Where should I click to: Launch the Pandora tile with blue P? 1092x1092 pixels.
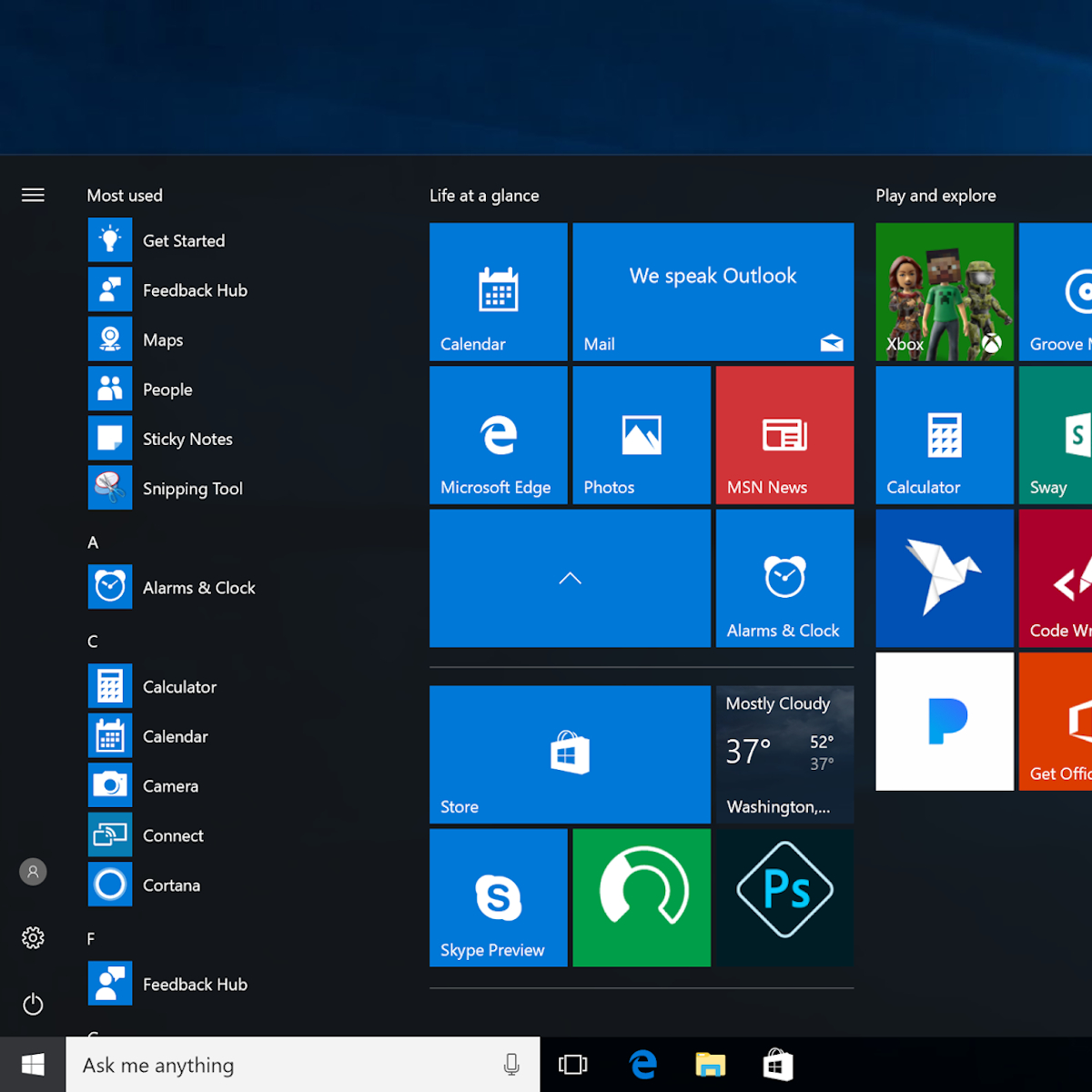pyautogui.click(x=945, y=722)
